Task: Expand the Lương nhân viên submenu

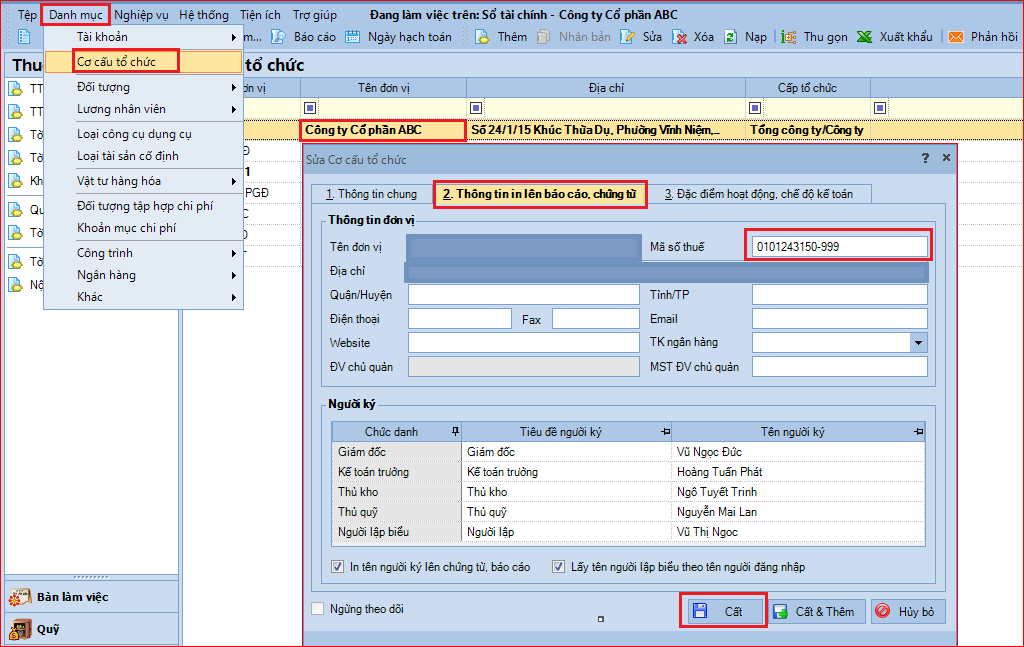Action: 234,110
